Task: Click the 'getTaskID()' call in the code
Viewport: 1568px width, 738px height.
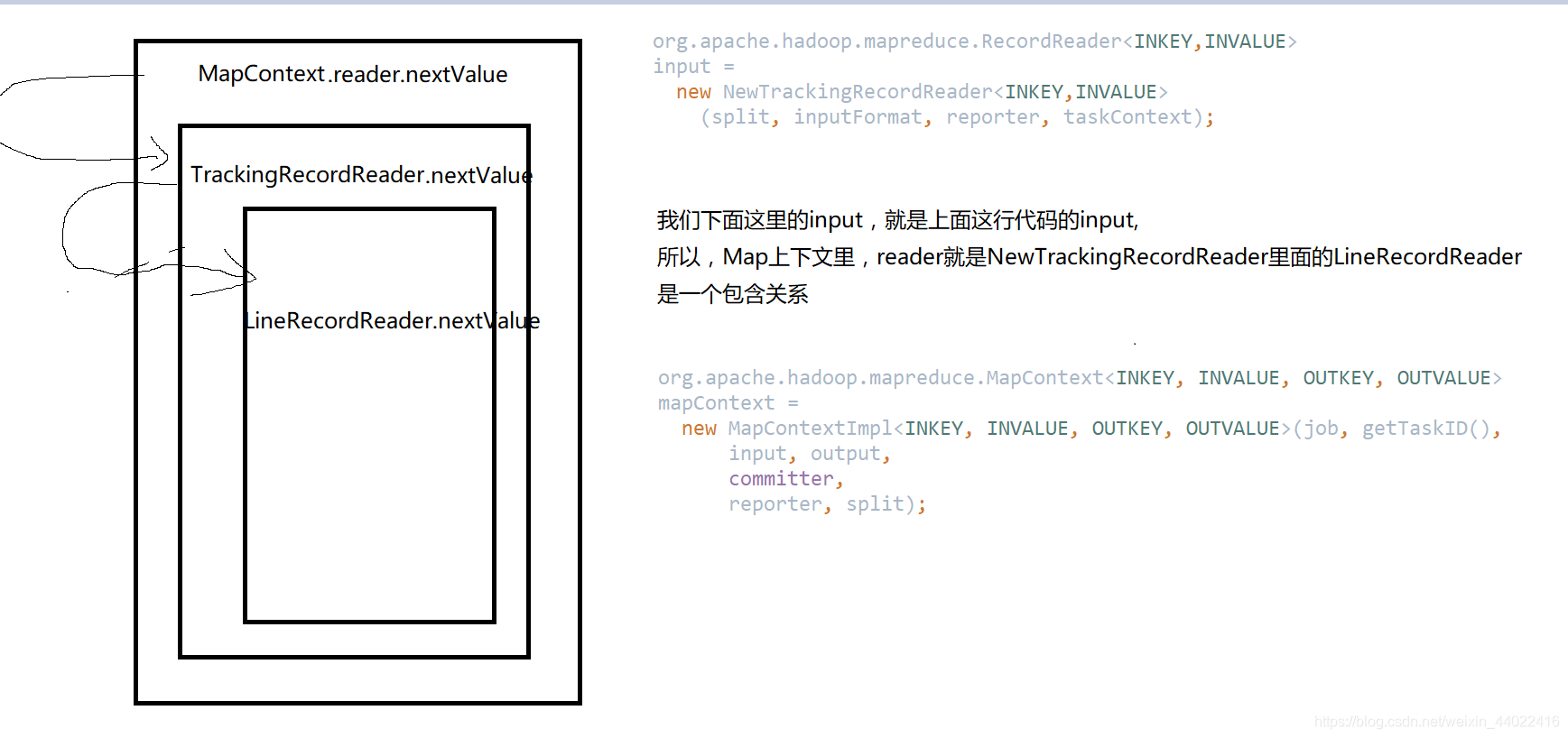Action: click(x=1425, y=429)
